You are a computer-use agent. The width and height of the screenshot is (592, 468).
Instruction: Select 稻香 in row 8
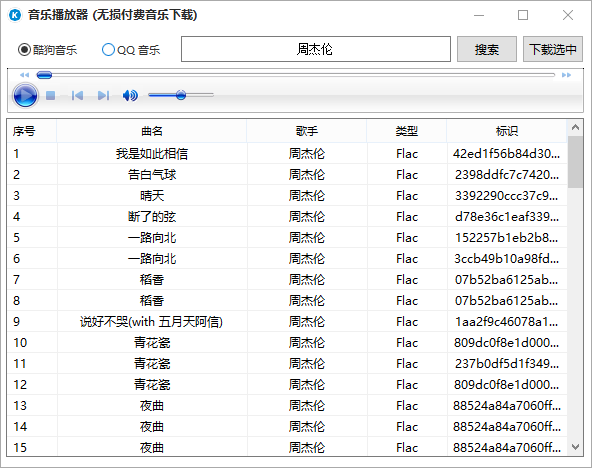coord(152,301)
